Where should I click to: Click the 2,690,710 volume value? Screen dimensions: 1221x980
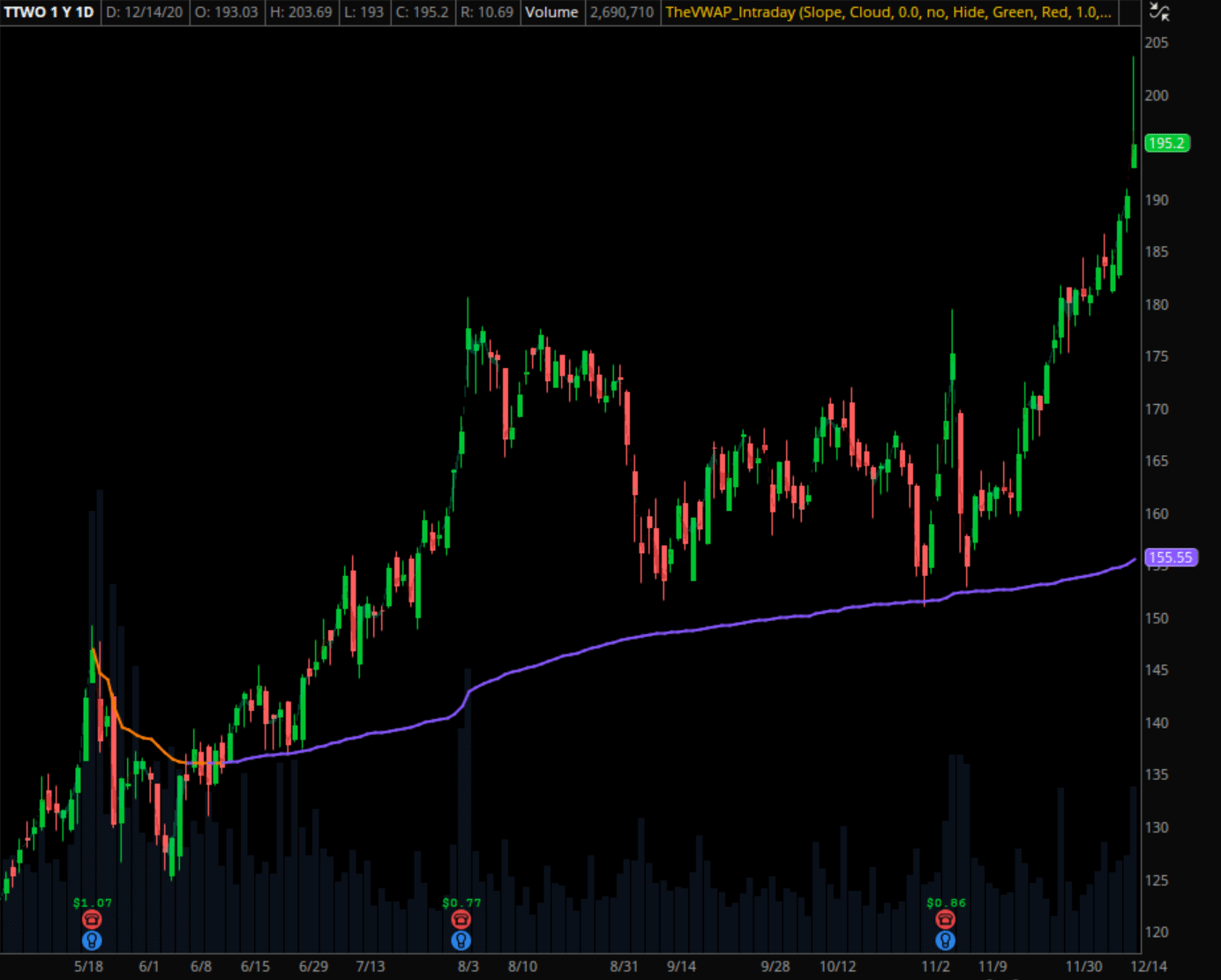pos(622,12)
